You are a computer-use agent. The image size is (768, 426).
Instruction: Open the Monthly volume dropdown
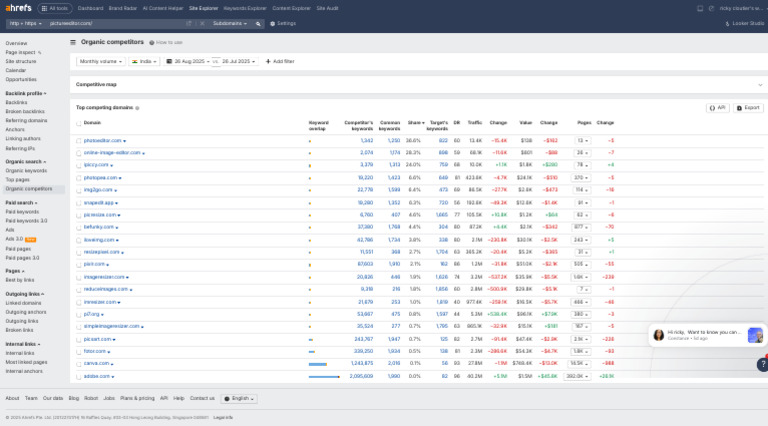coord(102,61)
